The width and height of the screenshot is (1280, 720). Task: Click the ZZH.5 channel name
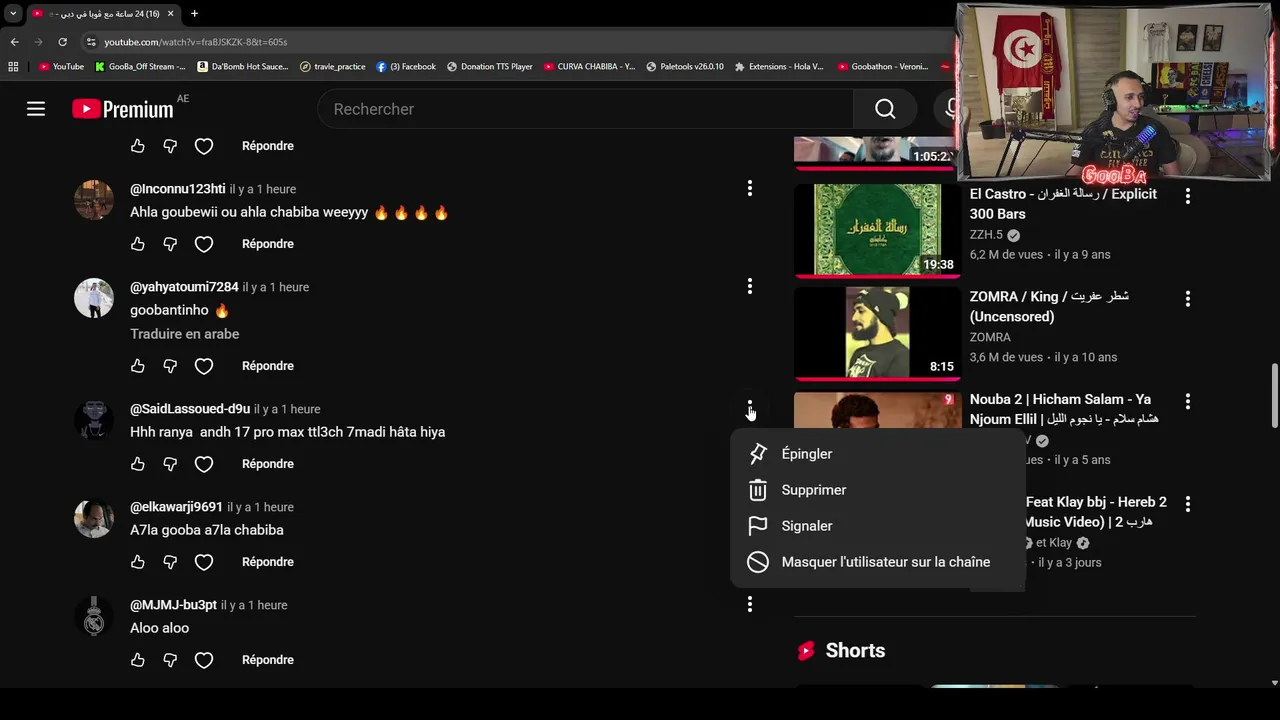tap(986, 235)
